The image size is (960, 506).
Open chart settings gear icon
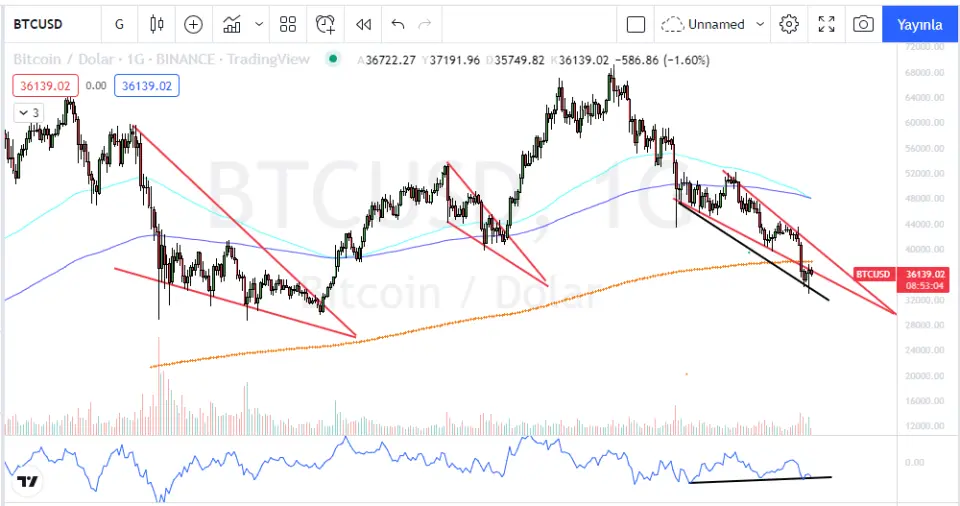[789, 24]
